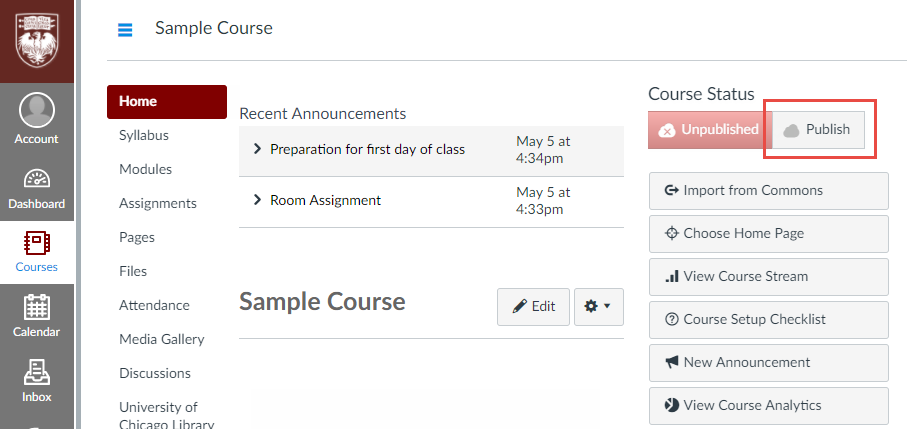
Task: Open View Course Analytics
Action: pyautogui.click(x=768, y=405)
